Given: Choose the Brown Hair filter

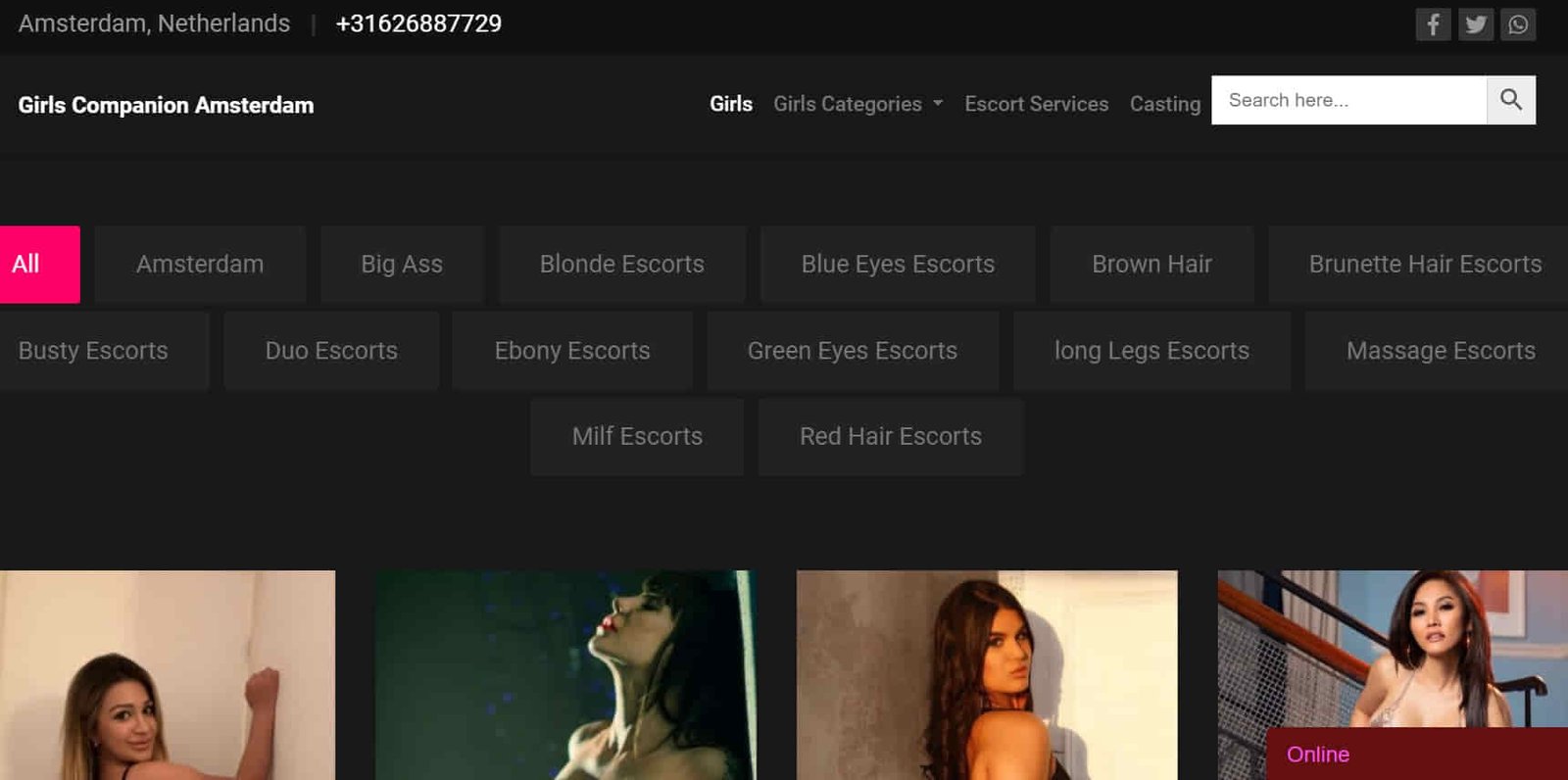Looking at the screenshot, I should click(x=1151, y=265).
